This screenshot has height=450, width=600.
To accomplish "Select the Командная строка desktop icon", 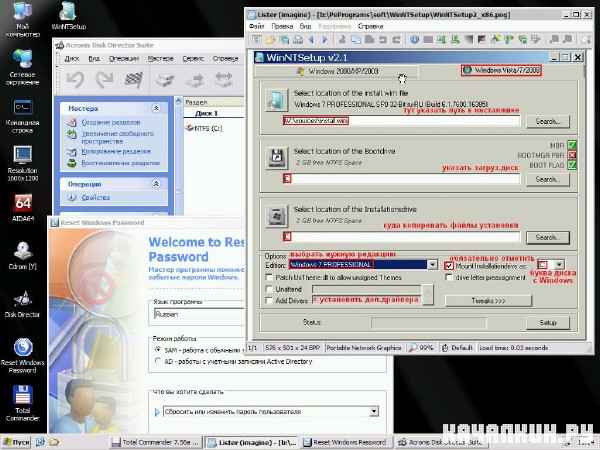I will 23,116.
